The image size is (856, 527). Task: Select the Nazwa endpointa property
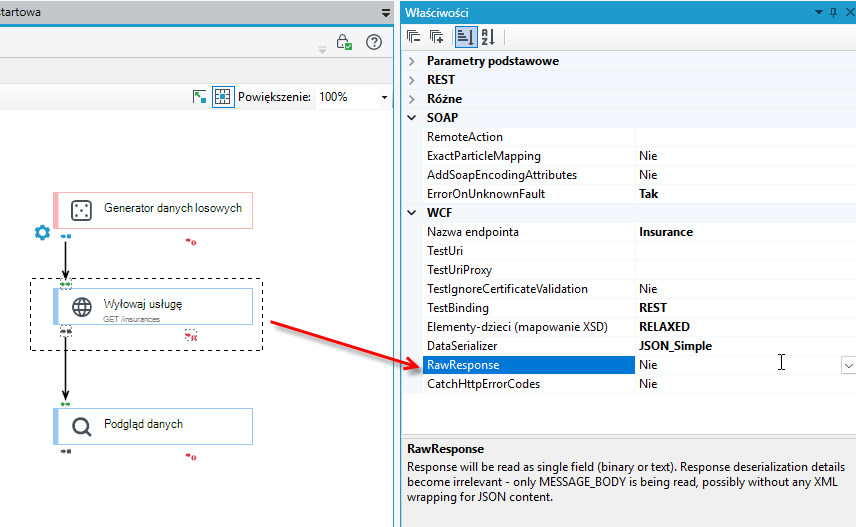(x=528, y=232)
